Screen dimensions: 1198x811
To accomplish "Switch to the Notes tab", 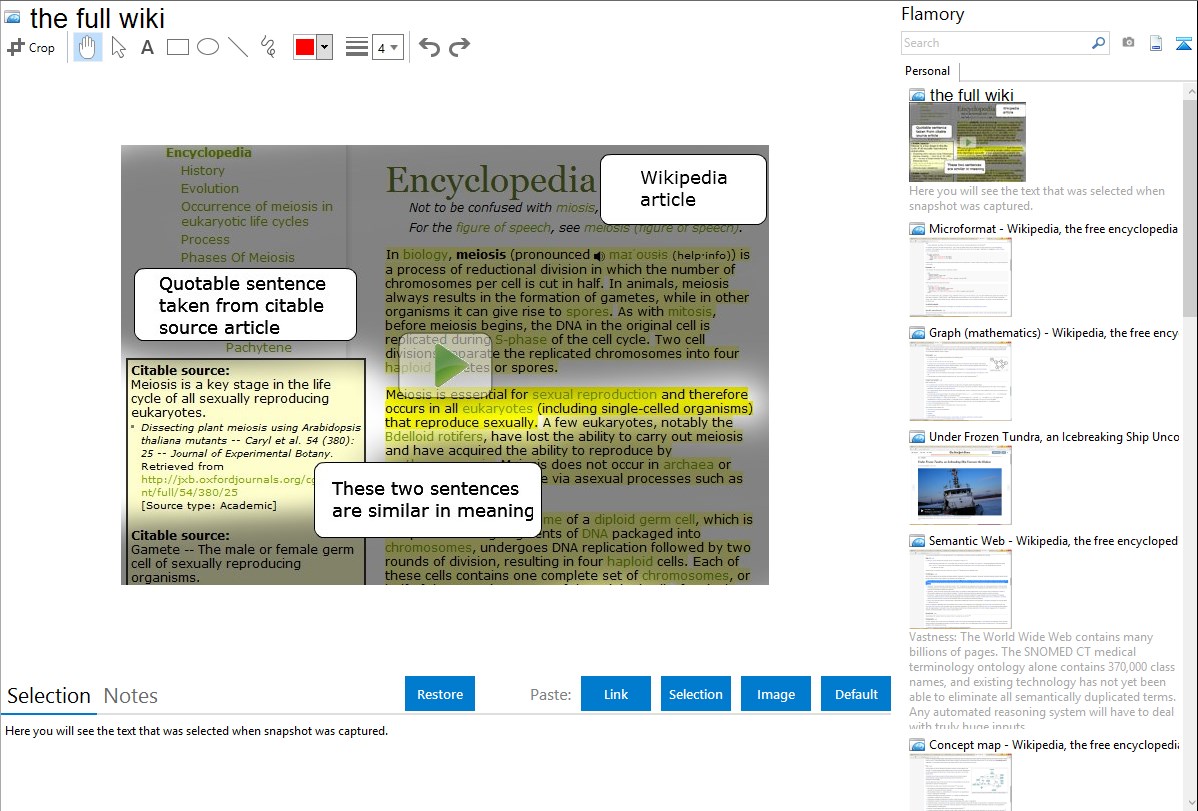I will pyautogui.click(x=131, y=696).
